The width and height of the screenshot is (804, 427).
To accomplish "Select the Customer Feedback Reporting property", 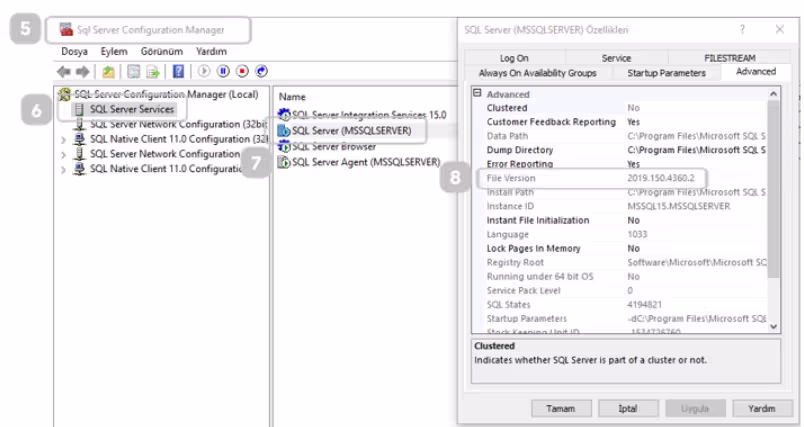I will click(626, 122).
